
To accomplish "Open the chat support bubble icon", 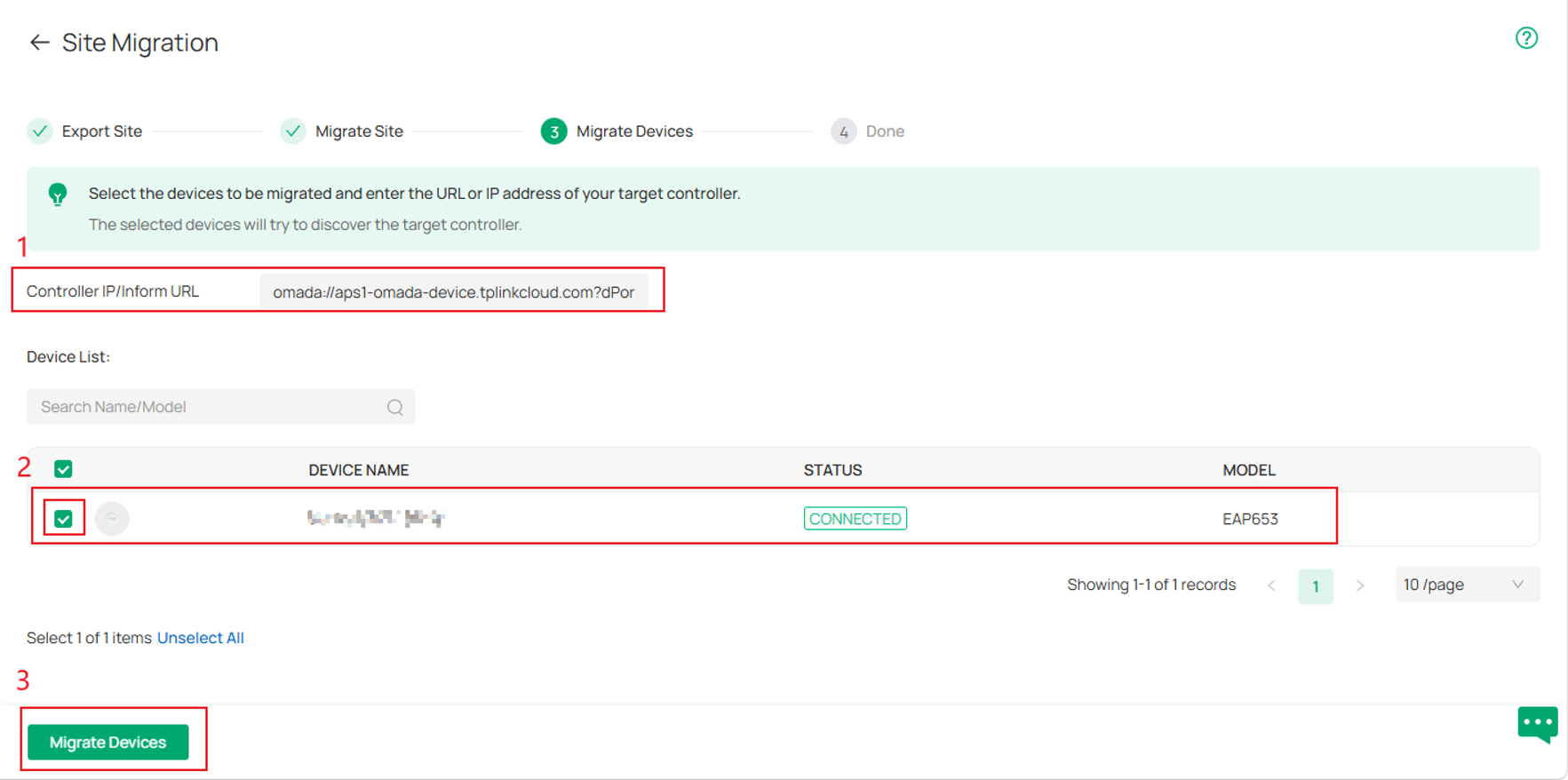I will (1538, 724).
